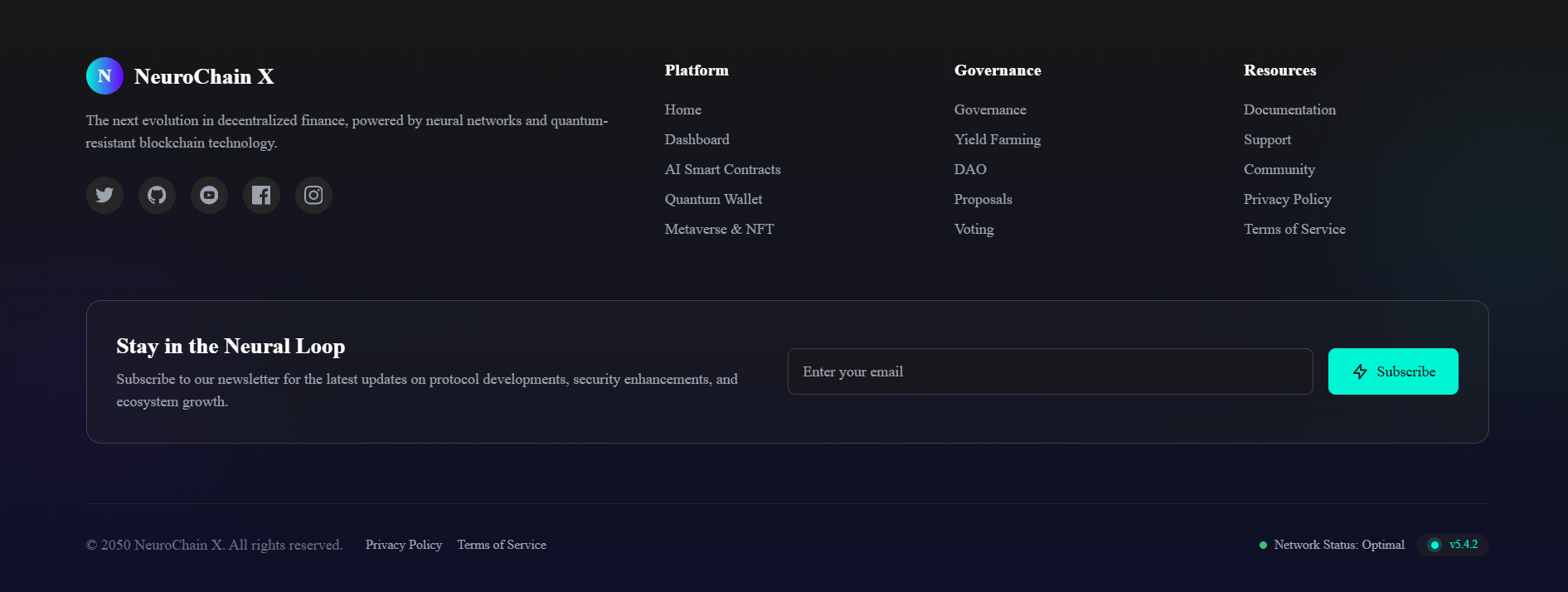Open the Yield Farming link

(x=997, y=139)
